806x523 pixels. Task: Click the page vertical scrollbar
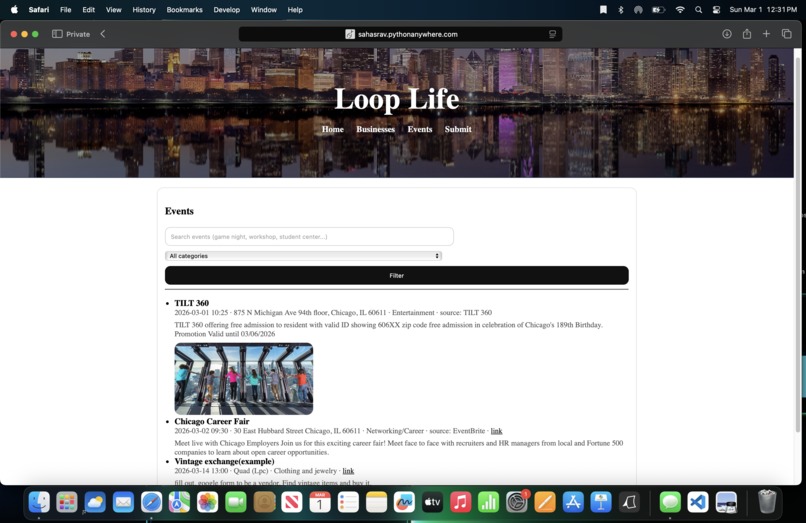tap(798, 247)
